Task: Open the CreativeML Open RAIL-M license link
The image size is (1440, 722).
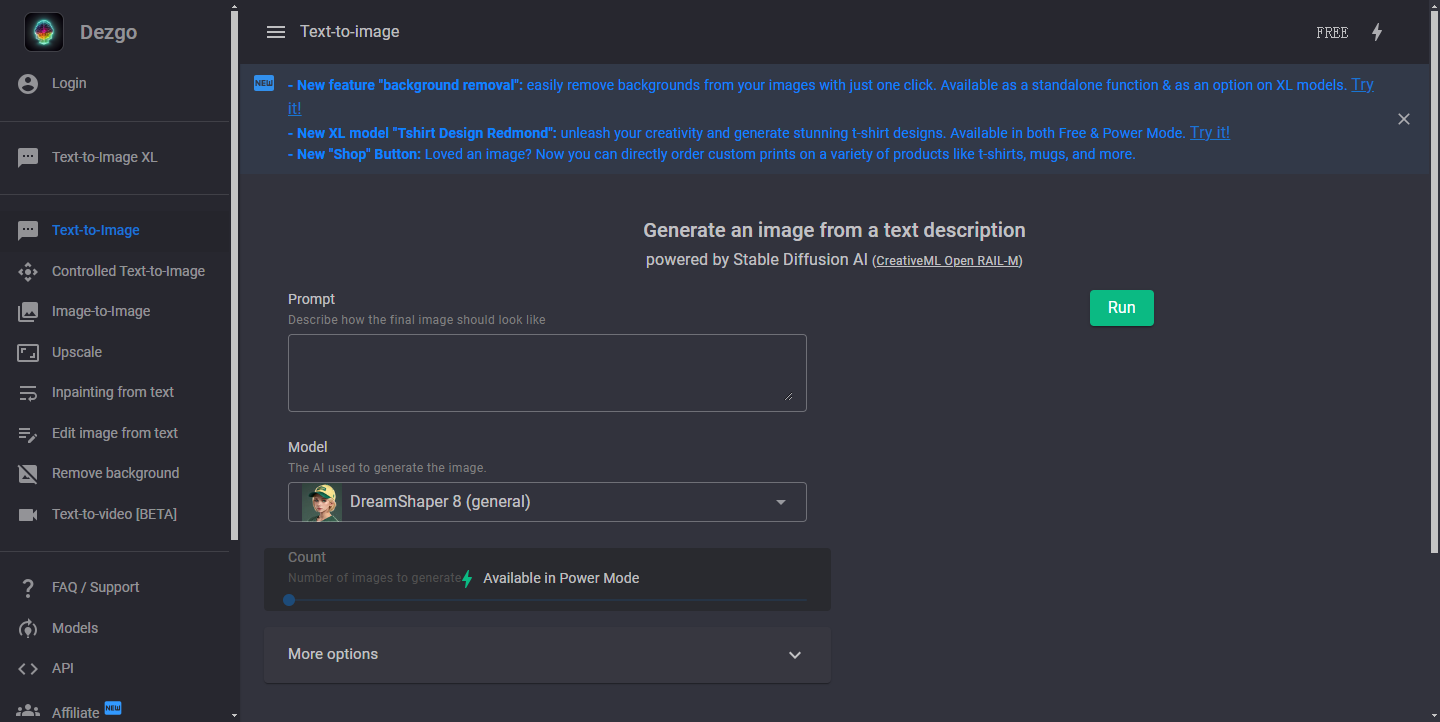Action: pyautogui.click(x=949, y=261)
